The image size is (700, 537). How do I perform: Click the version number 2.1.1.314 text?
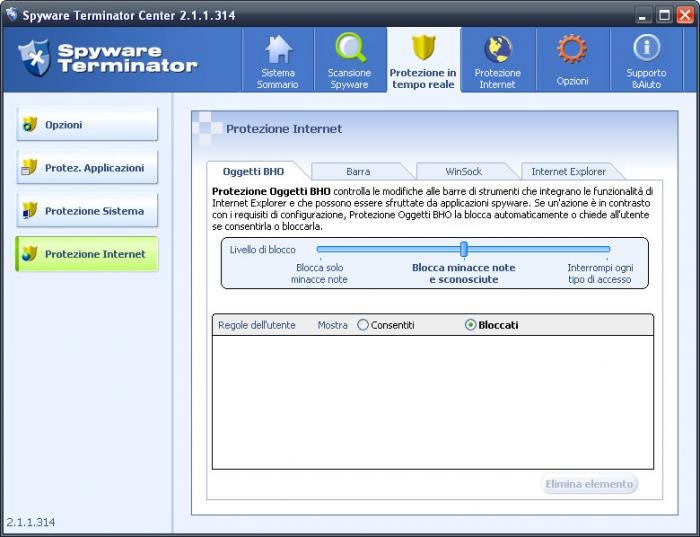(x=31, y=522)
